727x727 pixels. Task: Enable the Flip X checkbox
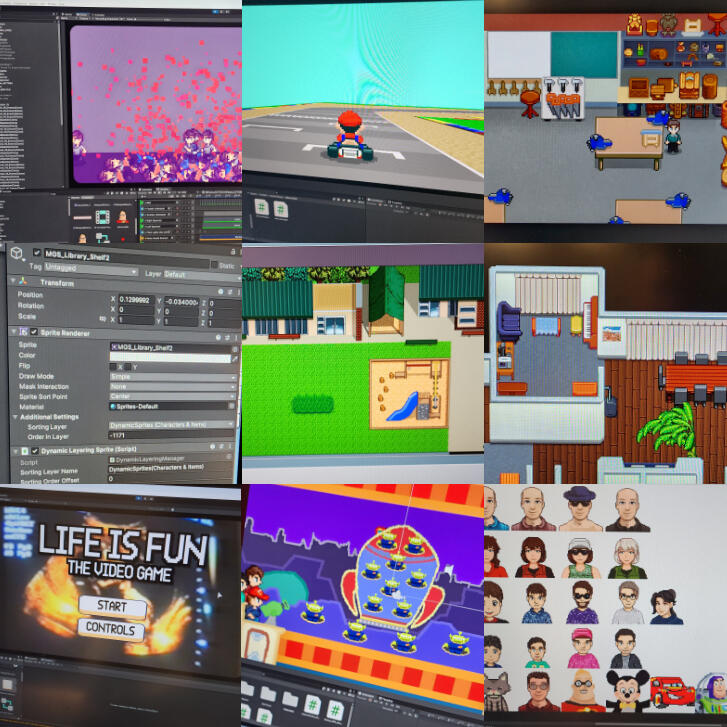(113, 366)
